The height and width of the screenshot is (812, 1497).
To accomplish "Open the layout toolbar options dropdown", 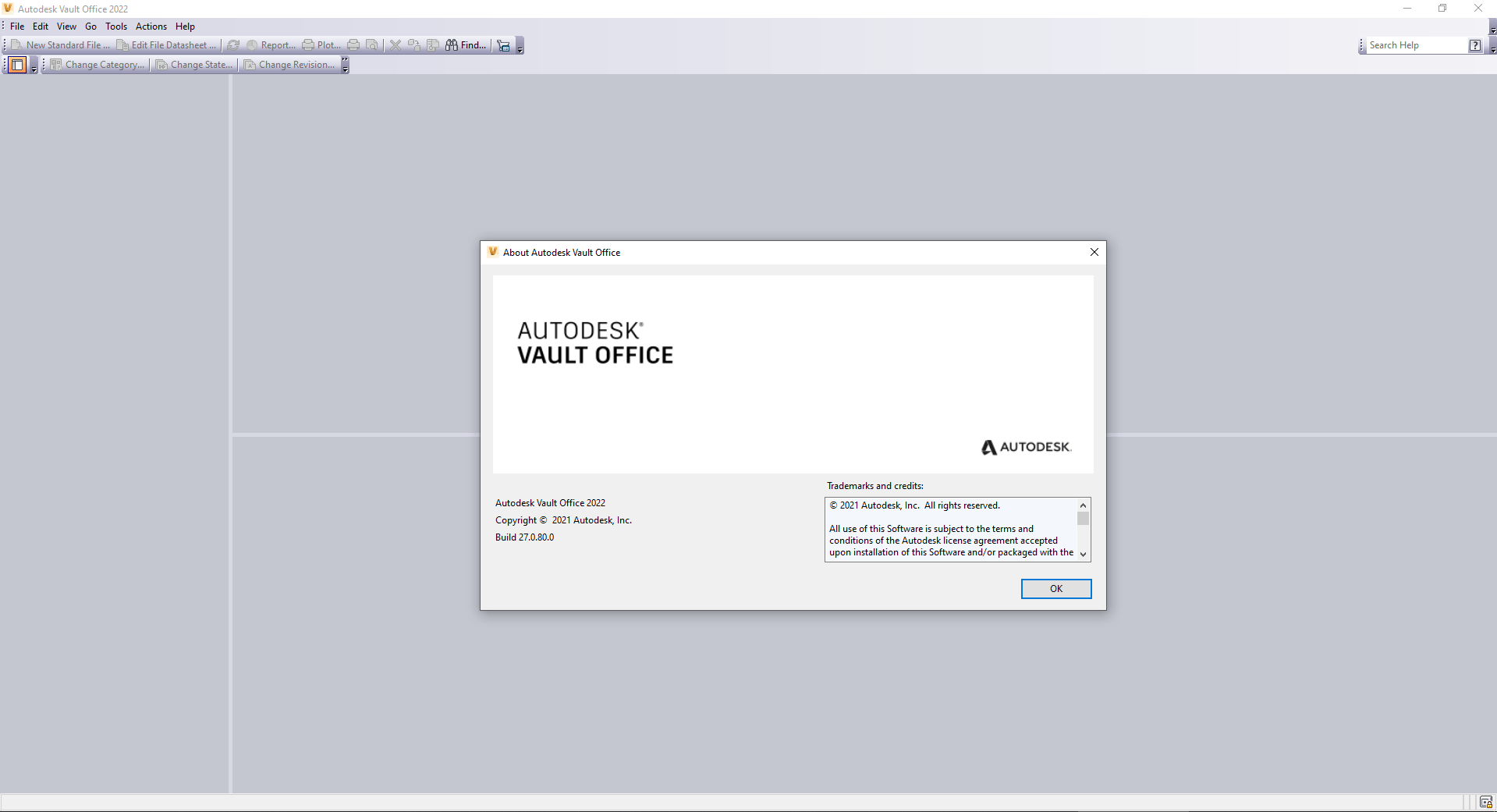I will (x=34, y=65).
